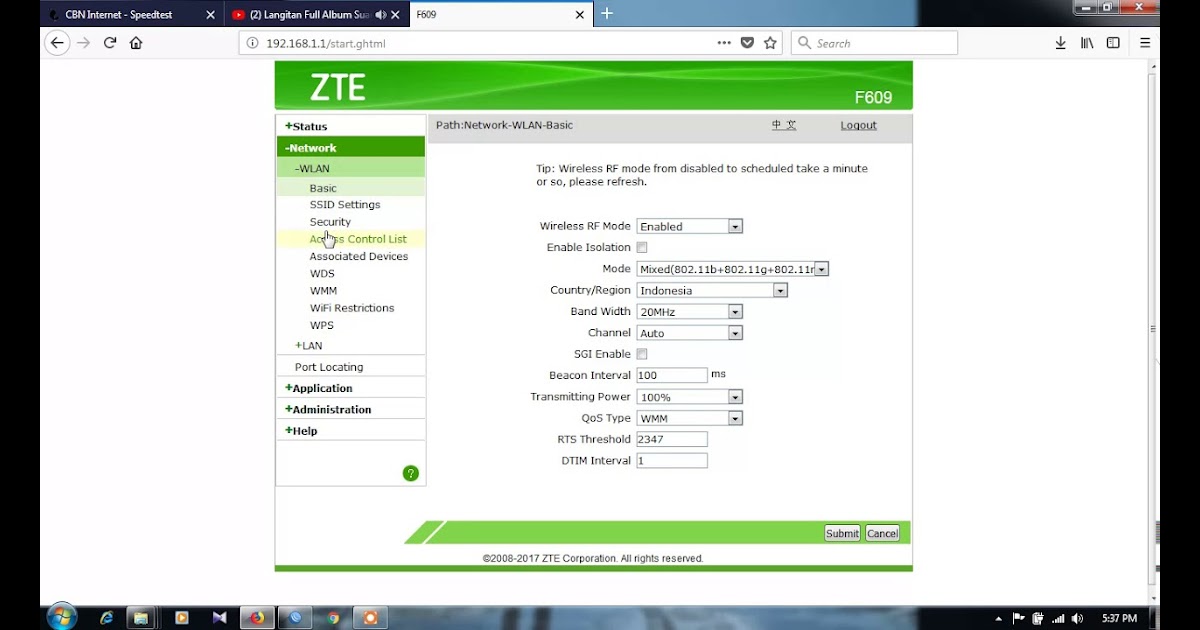Open the Channel dropdown

coord(689,333)
